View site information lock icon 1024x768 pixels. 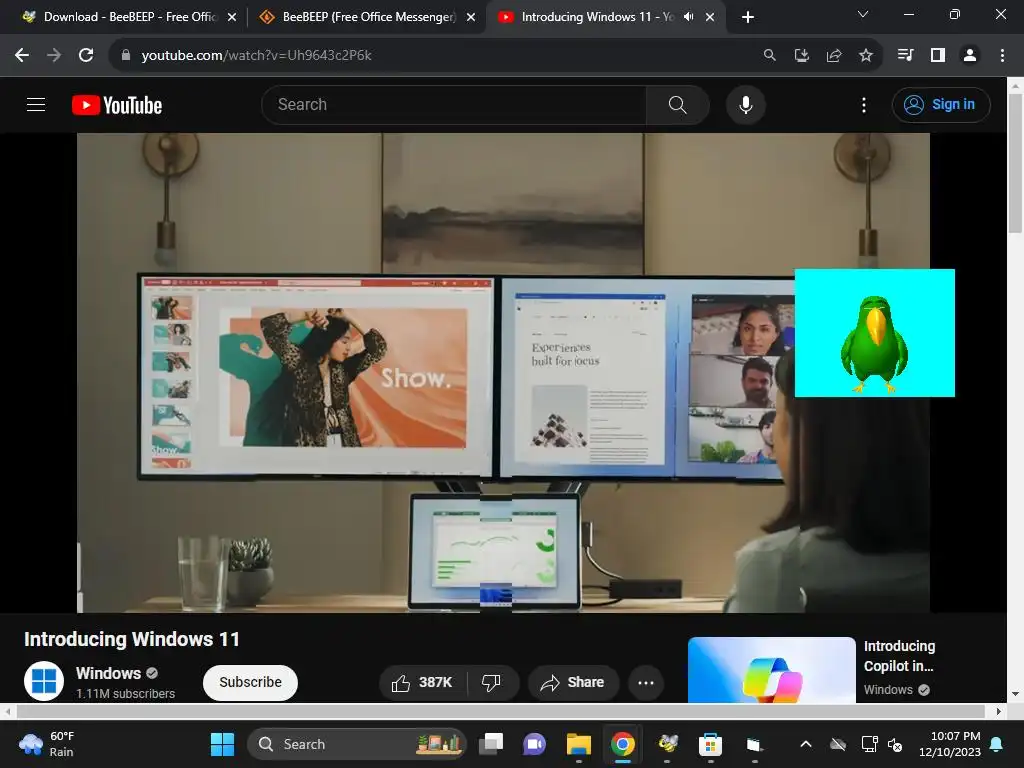pos(125,55)
